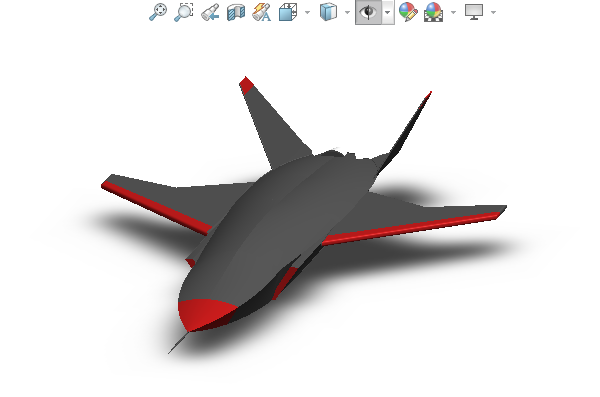Expand the Hide/Show Items dropdown arrow
Viewport: 600px width, 397px height.
coord(388,13)
